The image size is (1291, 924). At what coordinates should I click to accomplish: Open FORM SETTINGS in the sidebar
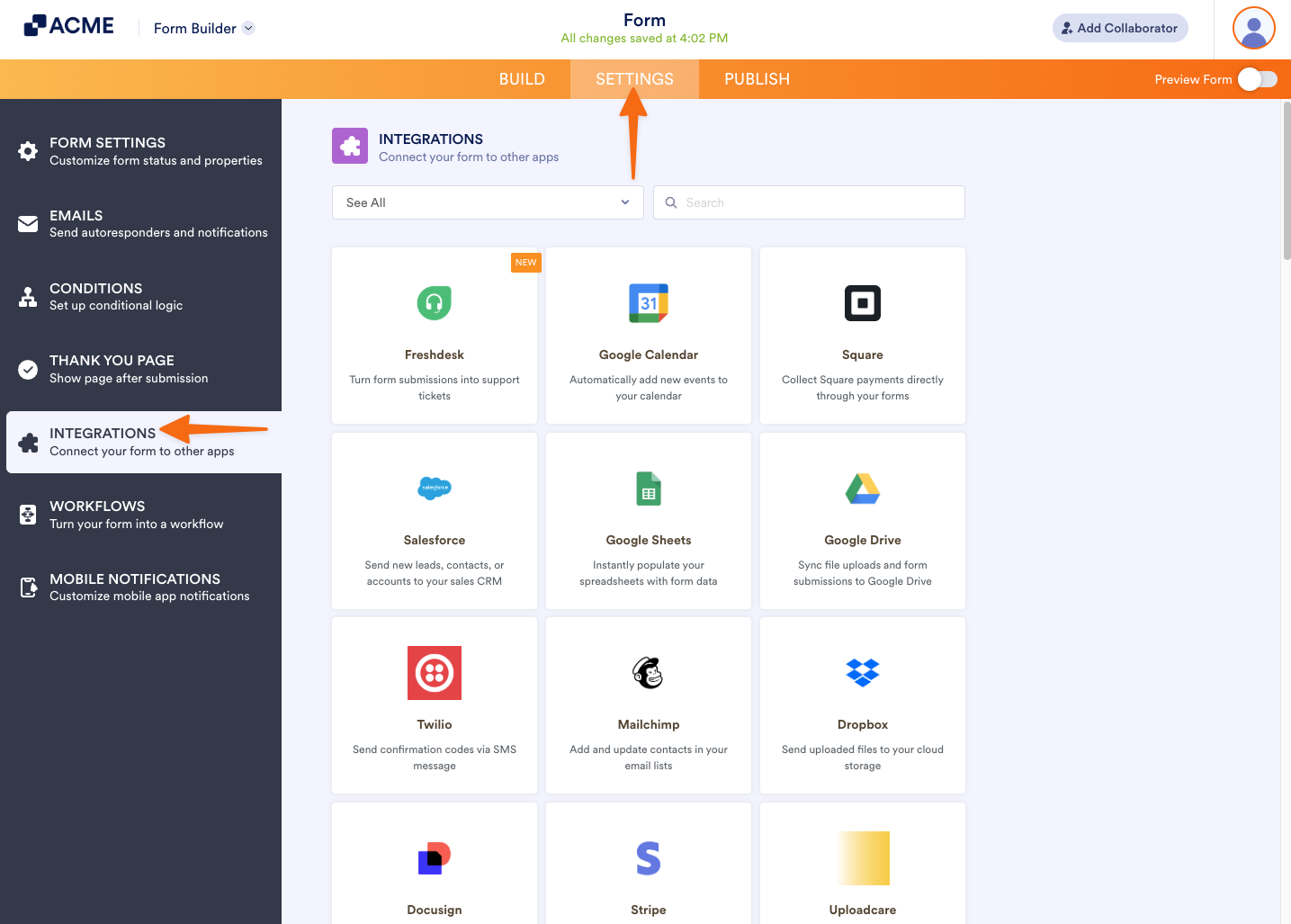[x=144, y=151]
